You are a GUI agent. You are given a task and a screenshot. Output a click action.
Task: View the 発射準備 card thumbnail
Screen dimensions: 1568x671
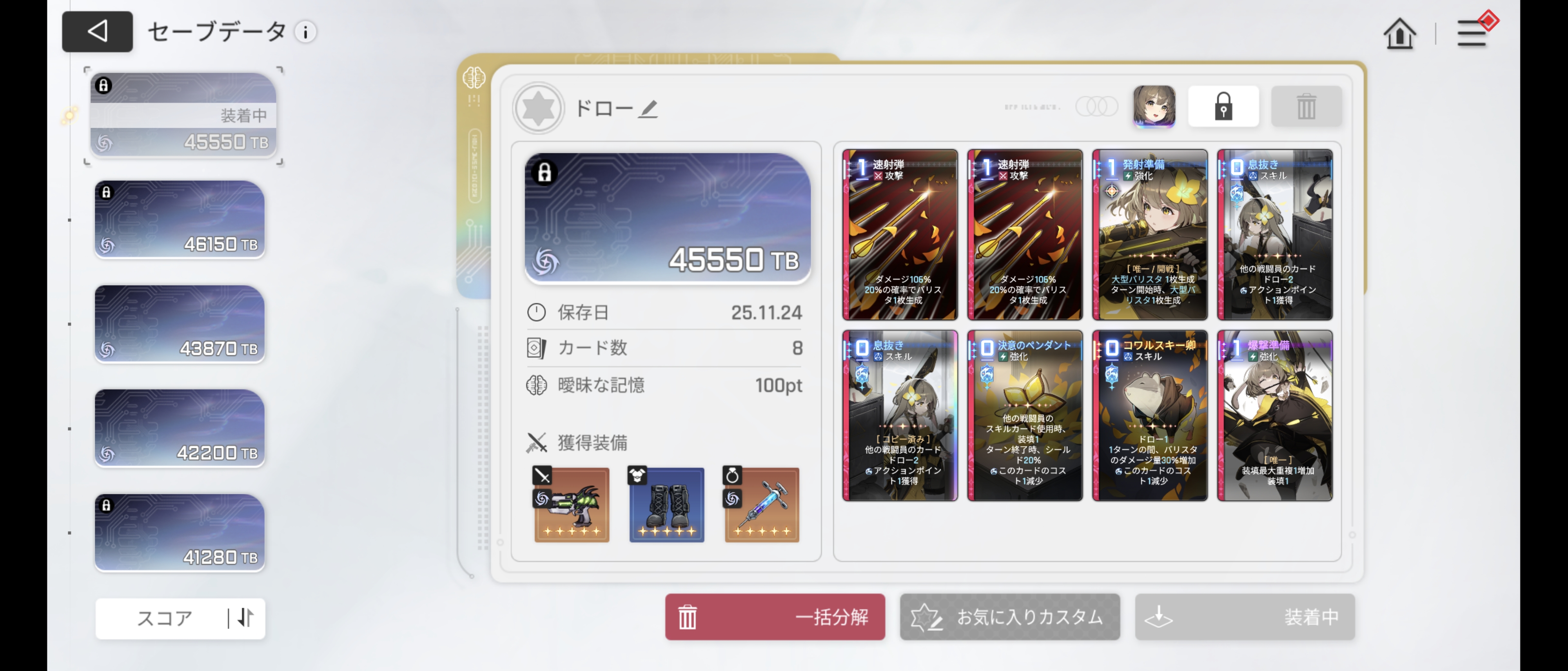pyautogui.click(x=1149, y=235)
